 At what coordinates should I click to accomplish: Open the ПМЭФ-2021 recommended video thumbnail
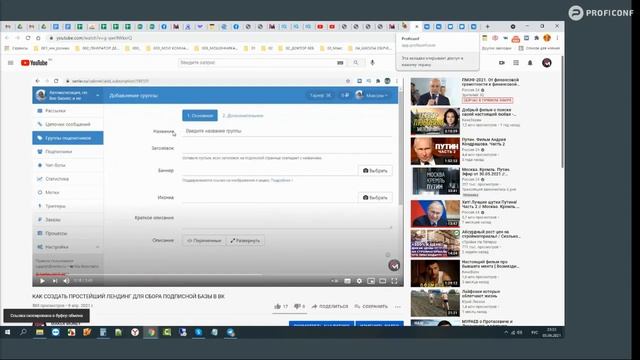point(435,92)
